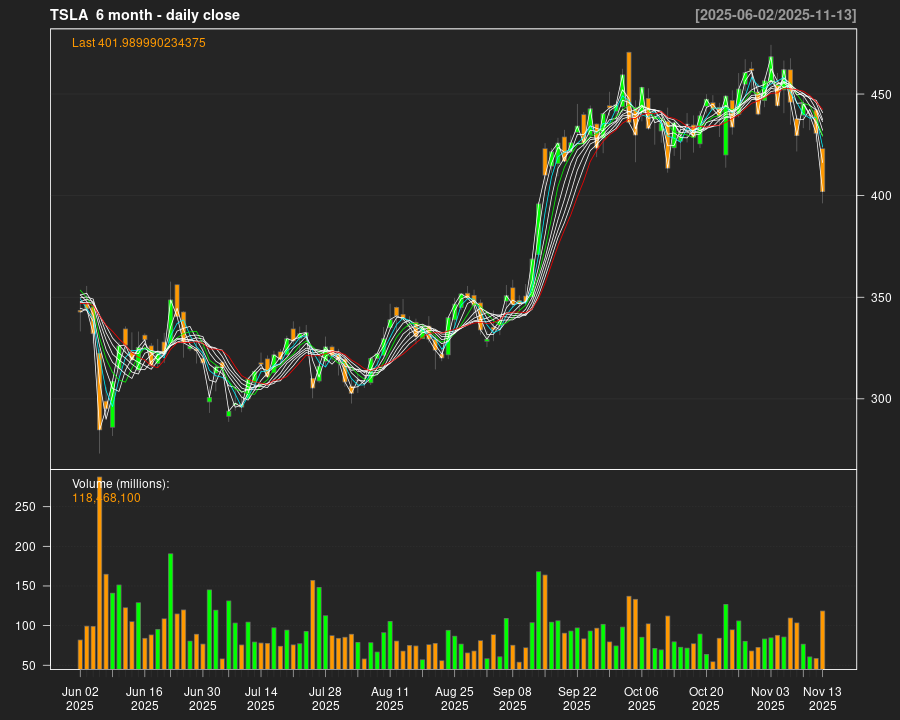Click the Volume (millions) label
The width and height of the screenshot is (900, 720).
coord(121,484)
